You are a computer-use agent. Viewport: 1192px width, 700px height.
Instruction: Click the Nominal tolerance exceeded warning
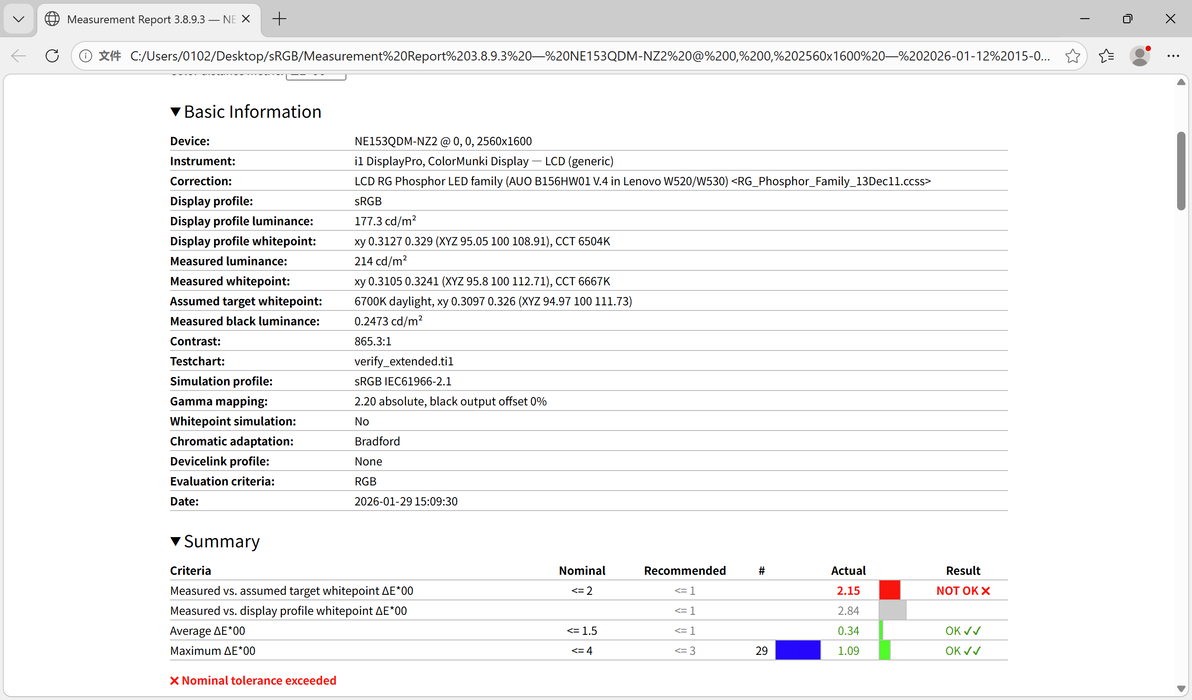(x=253, y=680)
